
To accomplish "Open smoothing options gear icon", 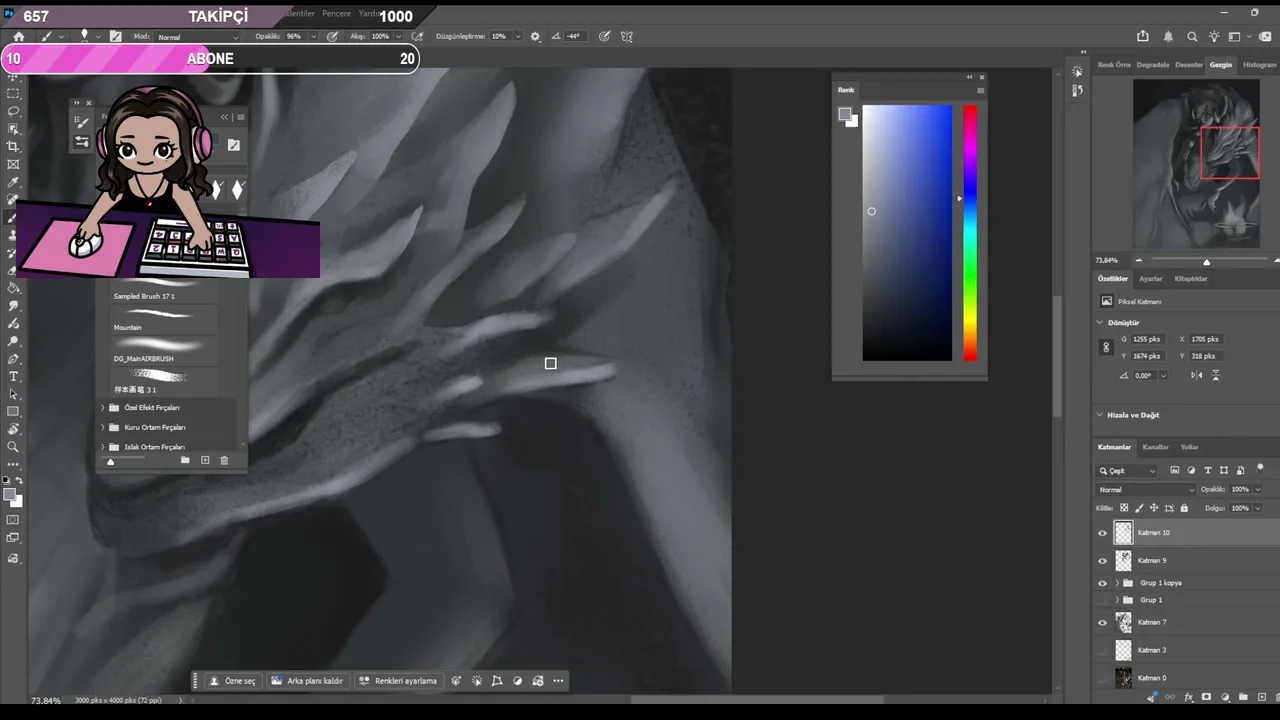I will (x=535, y=36).
